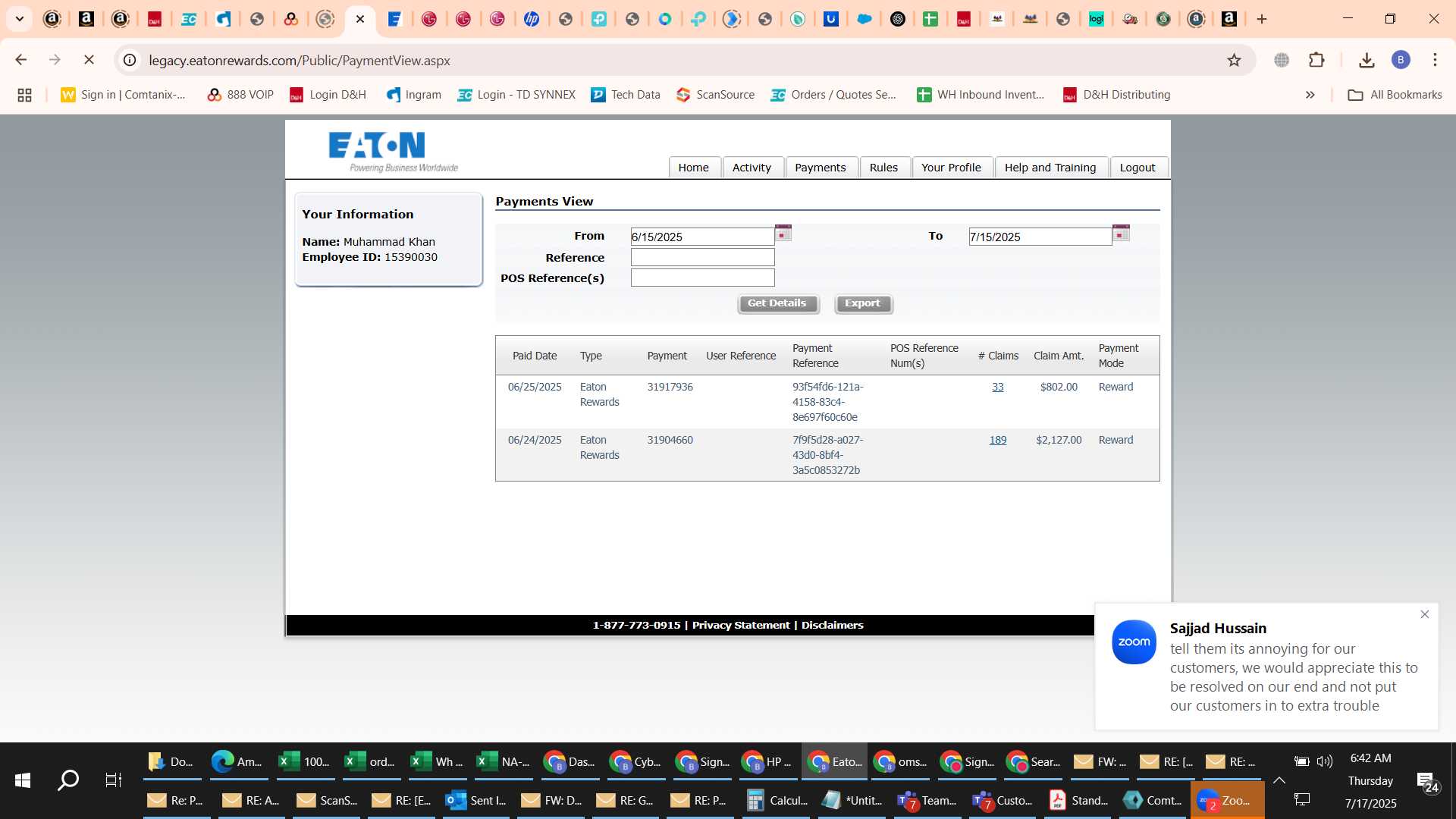Open the Activity tab

click(752, 168)
